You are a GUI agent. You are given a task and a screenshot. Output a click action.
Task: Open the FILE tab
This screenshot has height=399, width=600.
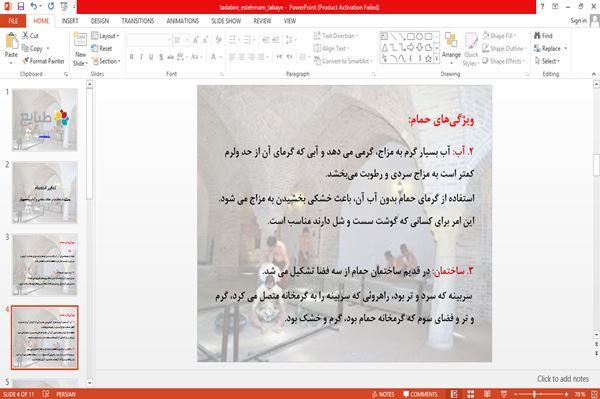(13, 21)
